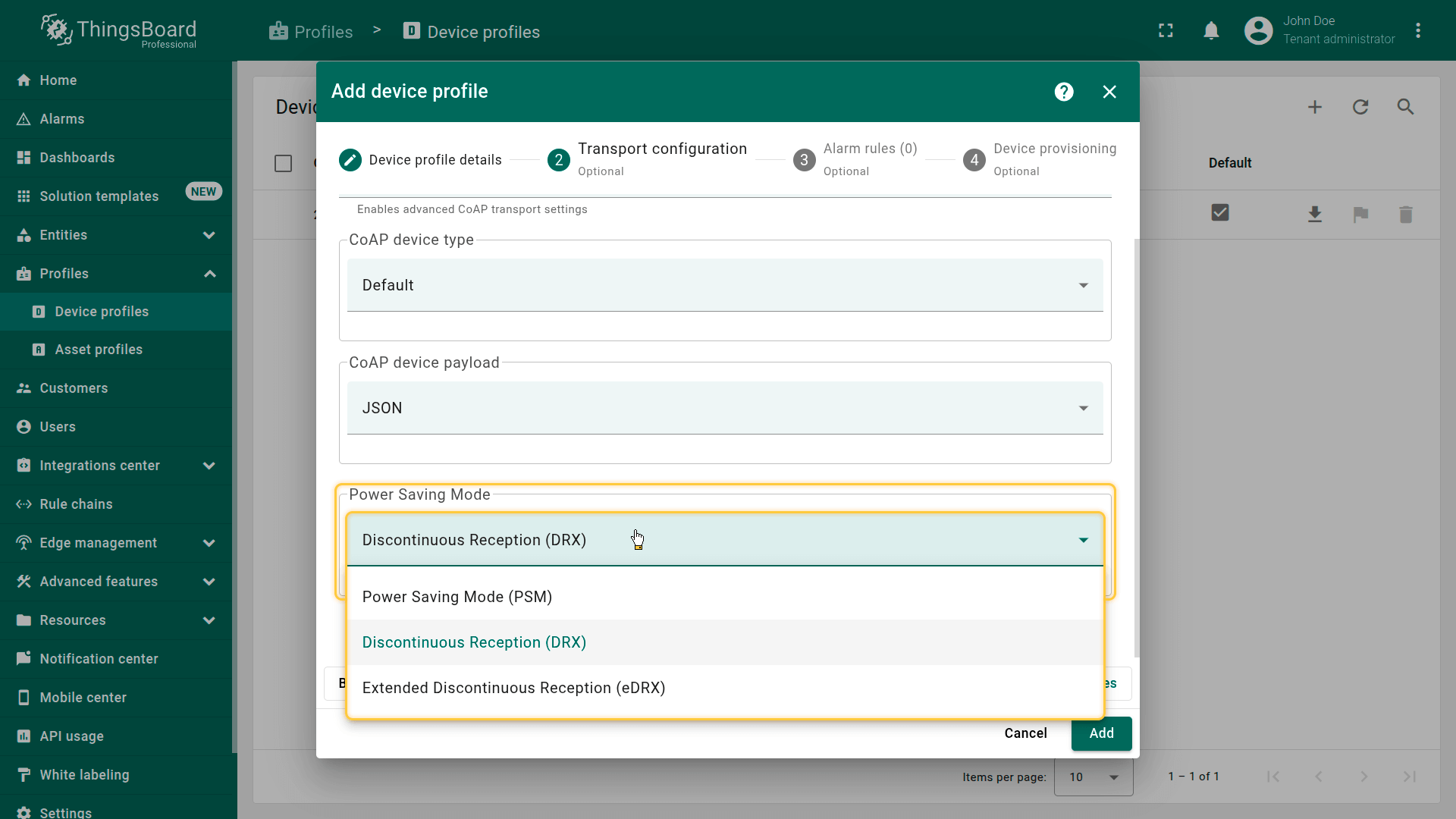Viewport: 1456px width, 819px height.
Task: Click the search magnifier icon
Action: tap(1405, 107)
